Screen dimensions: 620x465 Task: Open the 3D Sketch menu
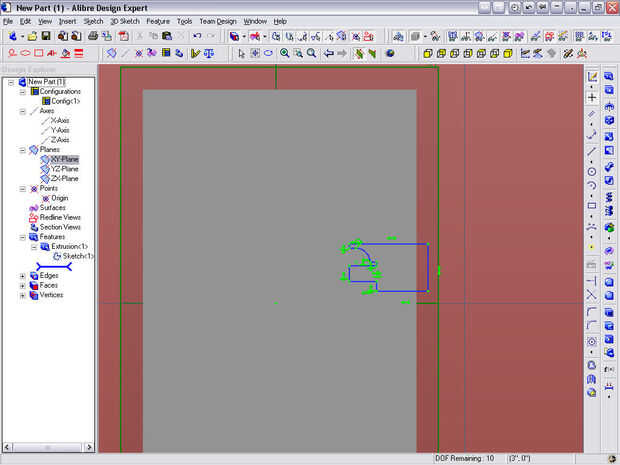click(x=125, y=21)
